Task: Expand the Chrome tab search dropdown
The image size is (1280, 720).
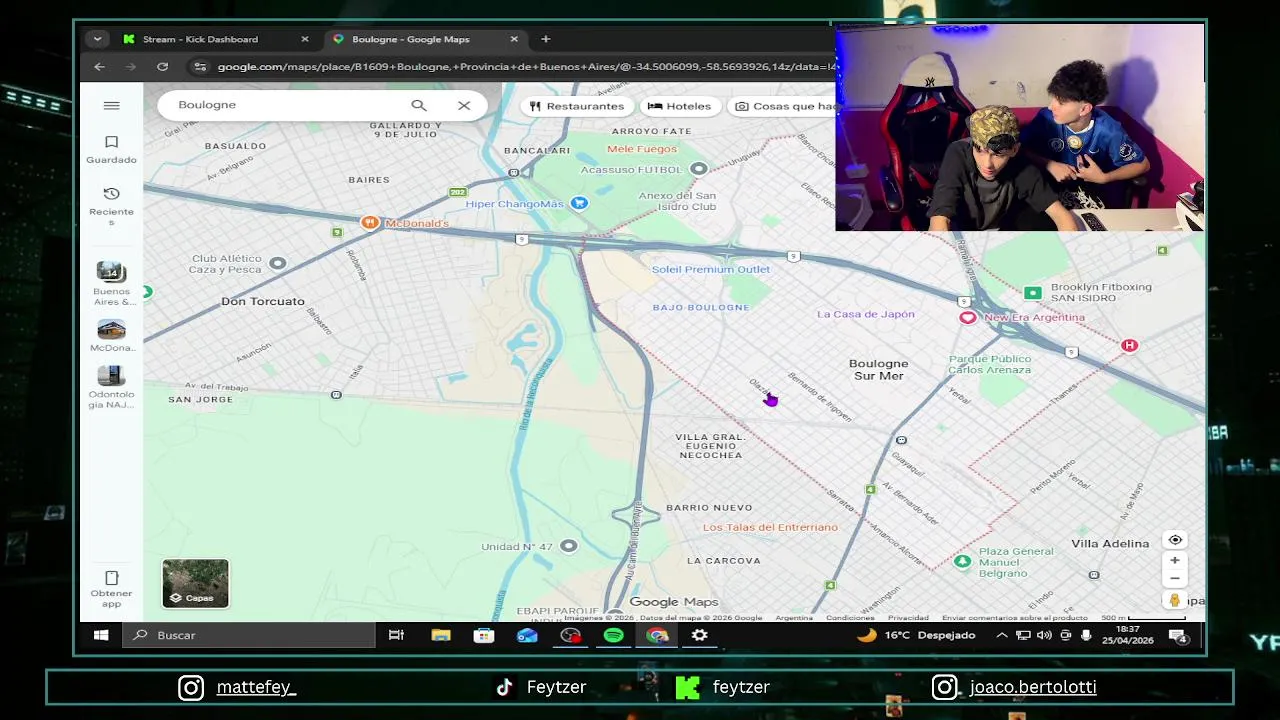Action: (97, 39)
